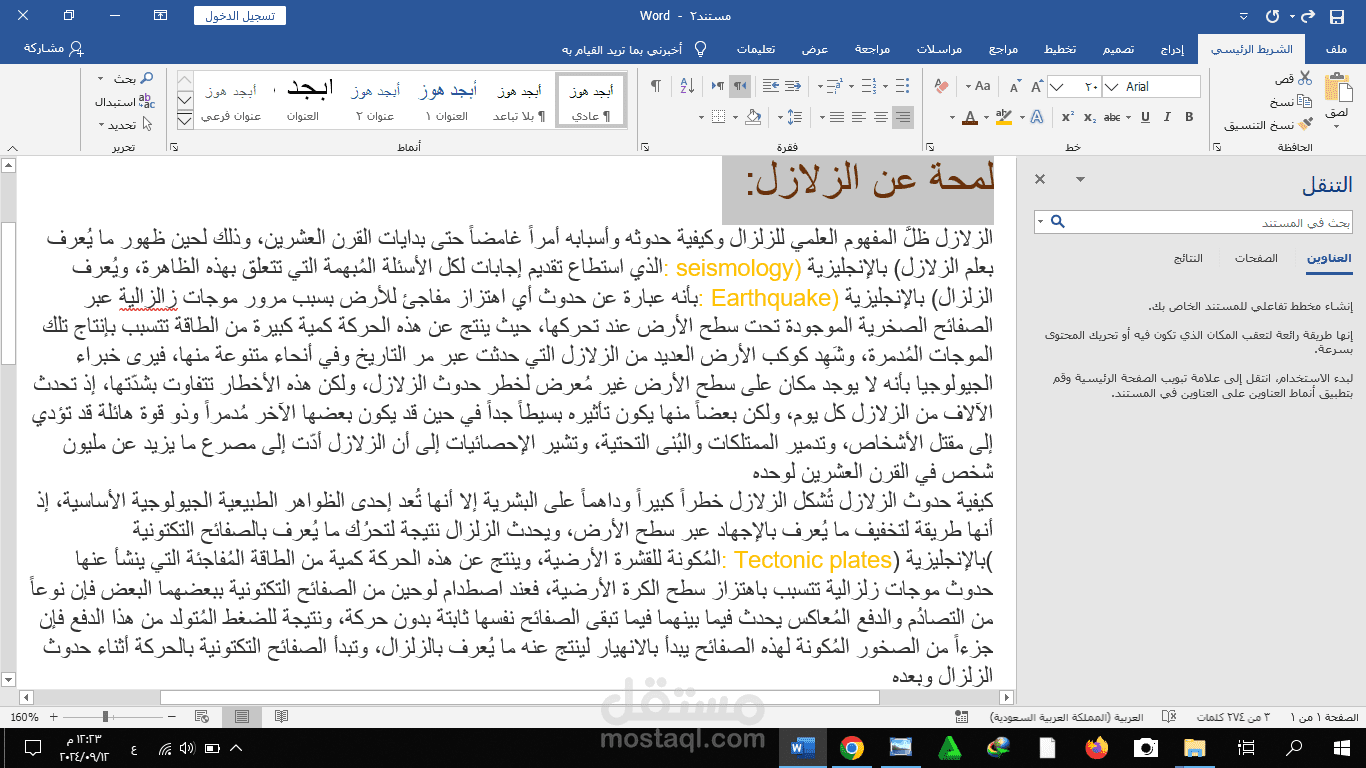Viewport: 1366px width, 768px height.
Task: Click the Copy (نسخ) button
Action: pyautogui.click(x=1291, y=102)
